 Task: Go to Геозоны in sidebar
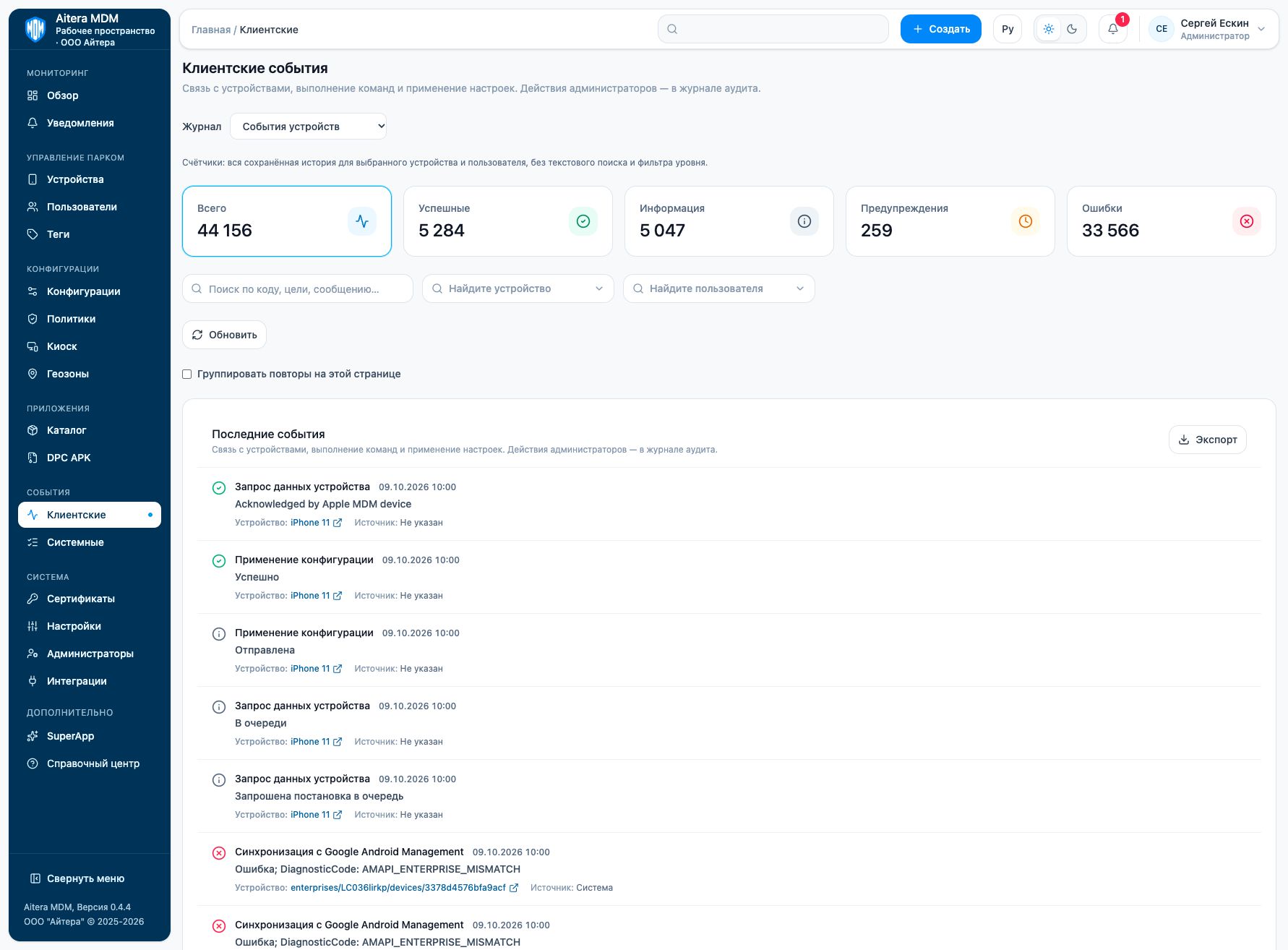90,374
